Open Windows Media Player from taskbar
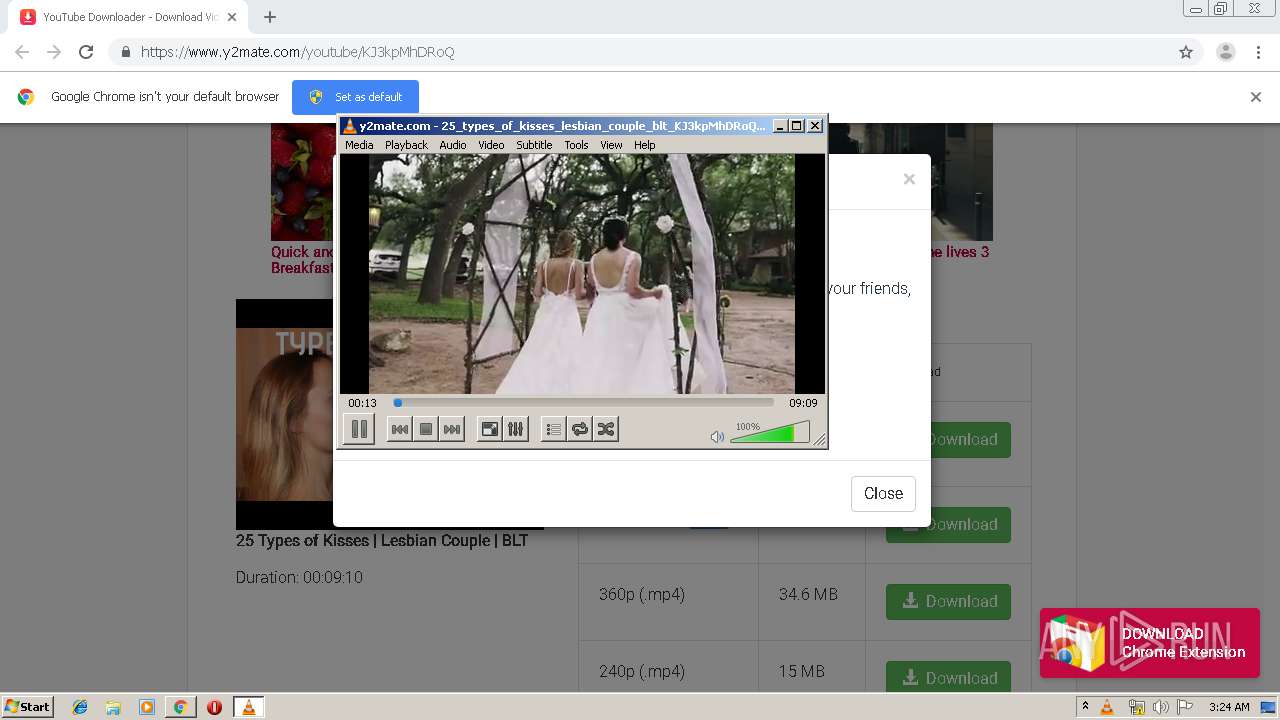Image resolution: width=1280 pixels, height=720 pixels. coord(147,707)
